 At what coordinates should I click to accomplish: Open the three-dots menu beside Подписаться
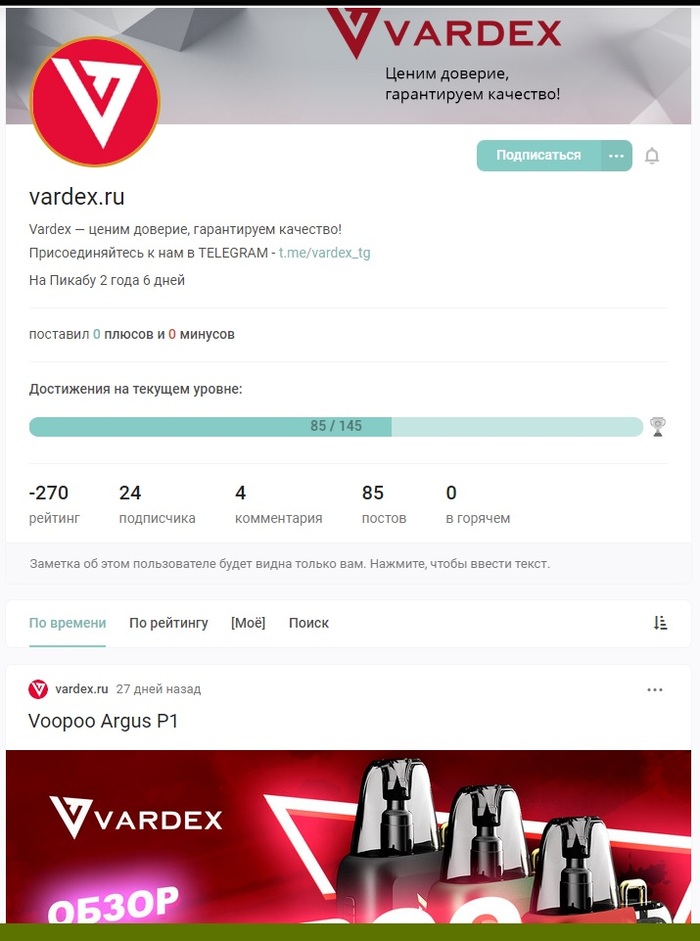(616, 155)
